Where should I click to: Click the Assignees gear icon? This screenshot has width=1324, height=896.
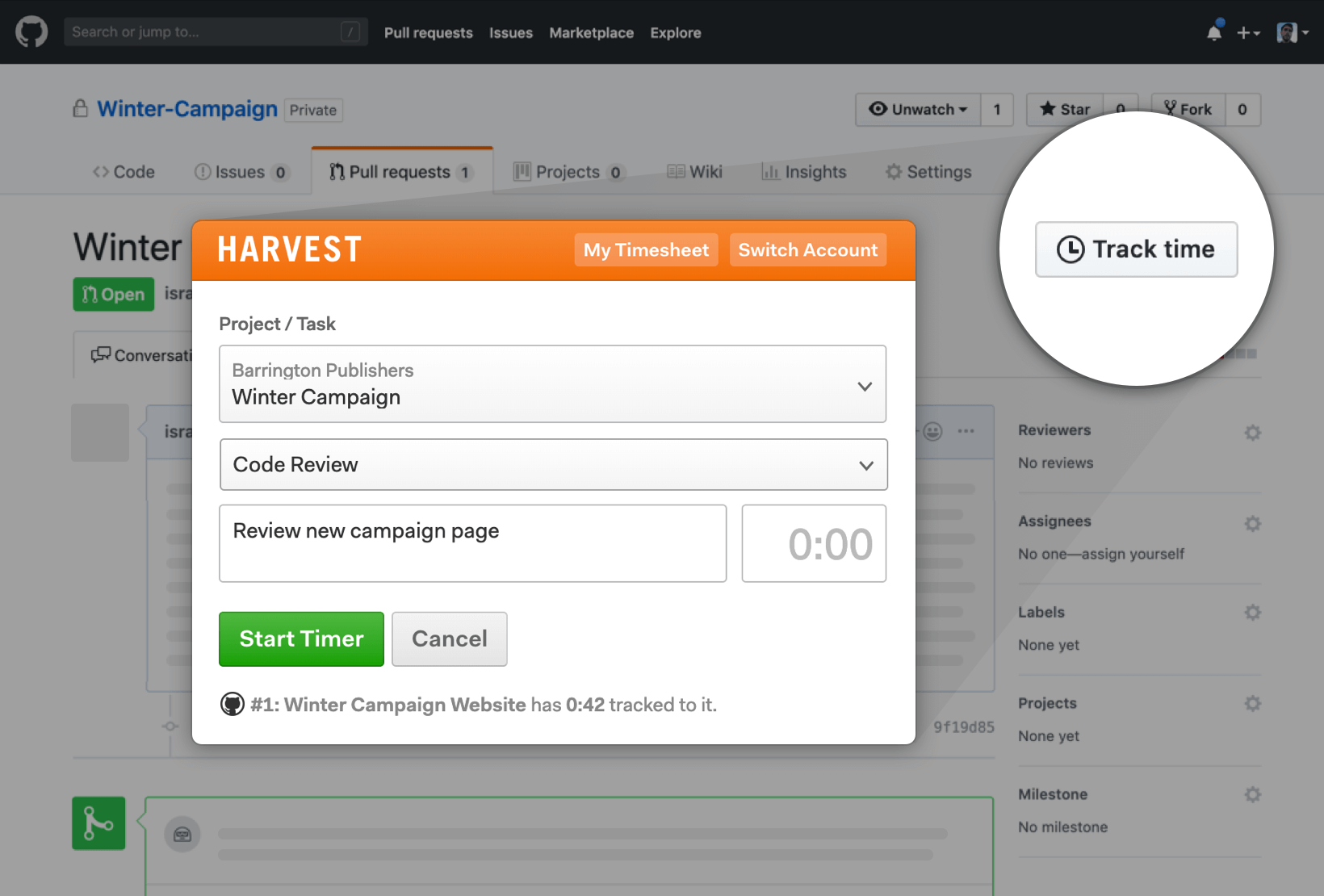point(1253,523)
